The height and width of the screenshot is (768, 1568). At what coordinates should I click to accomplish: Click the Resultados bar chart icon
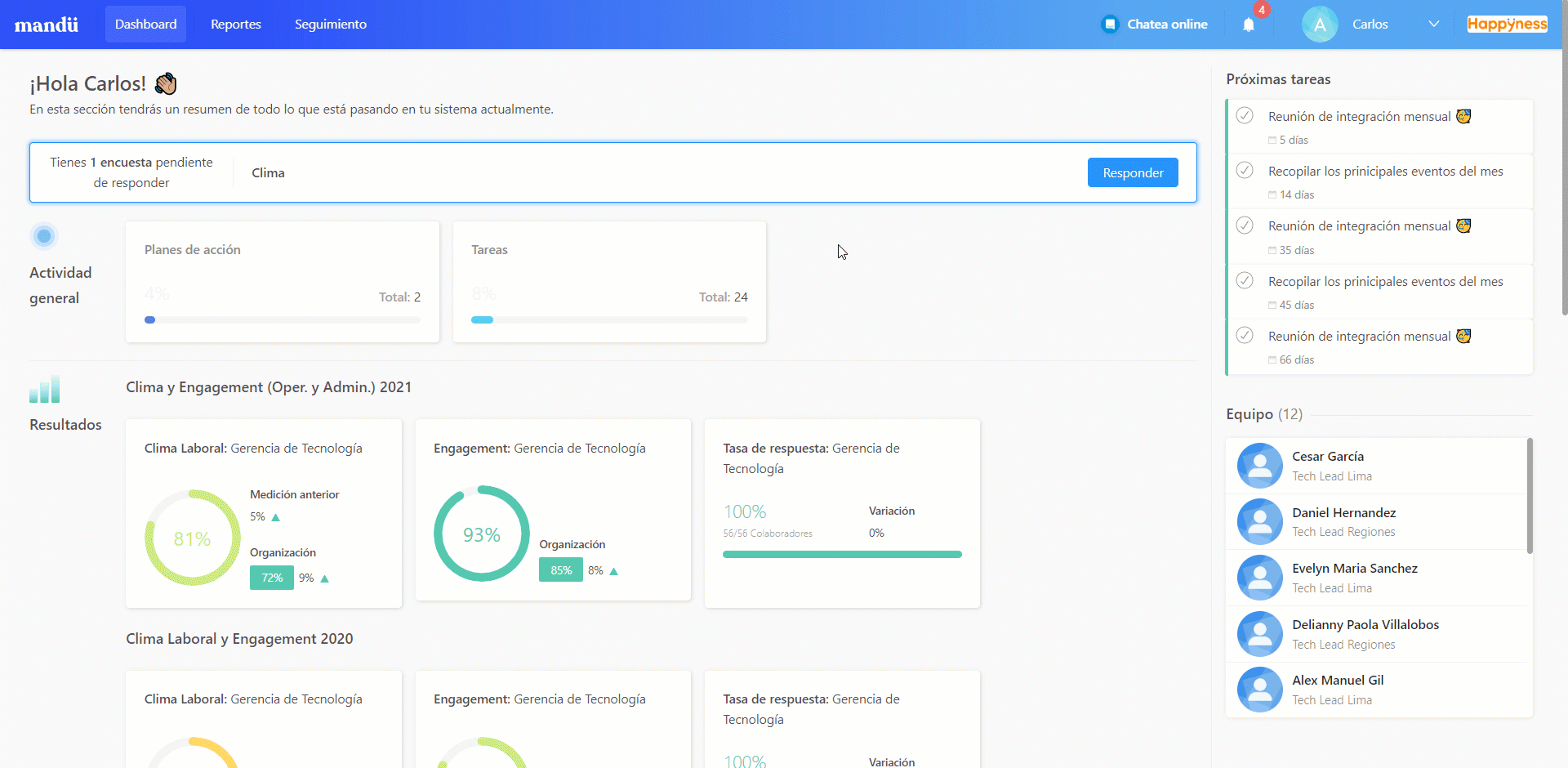click(x=45, y=389)
